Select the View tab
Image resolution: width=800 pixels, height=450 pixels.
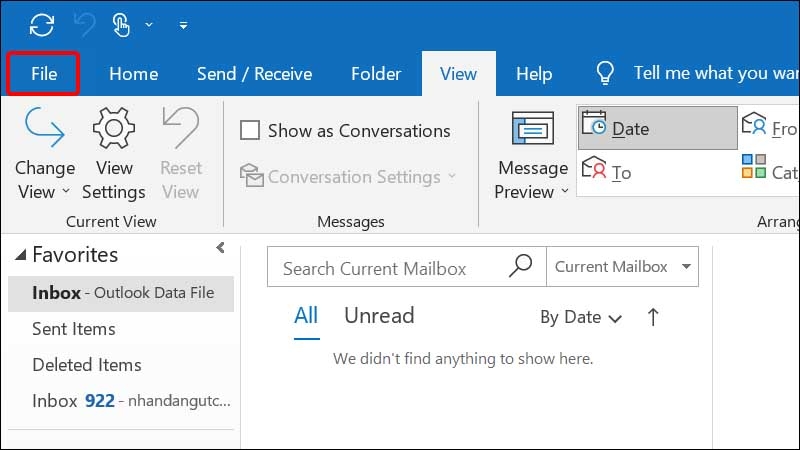(x=459, y=74)
